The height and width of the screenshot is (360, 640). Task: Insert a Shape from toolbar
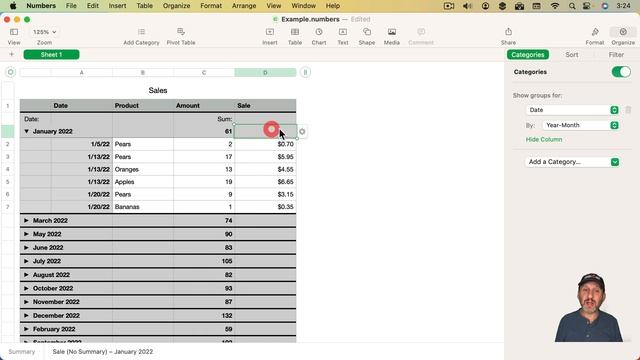(367, 32)
